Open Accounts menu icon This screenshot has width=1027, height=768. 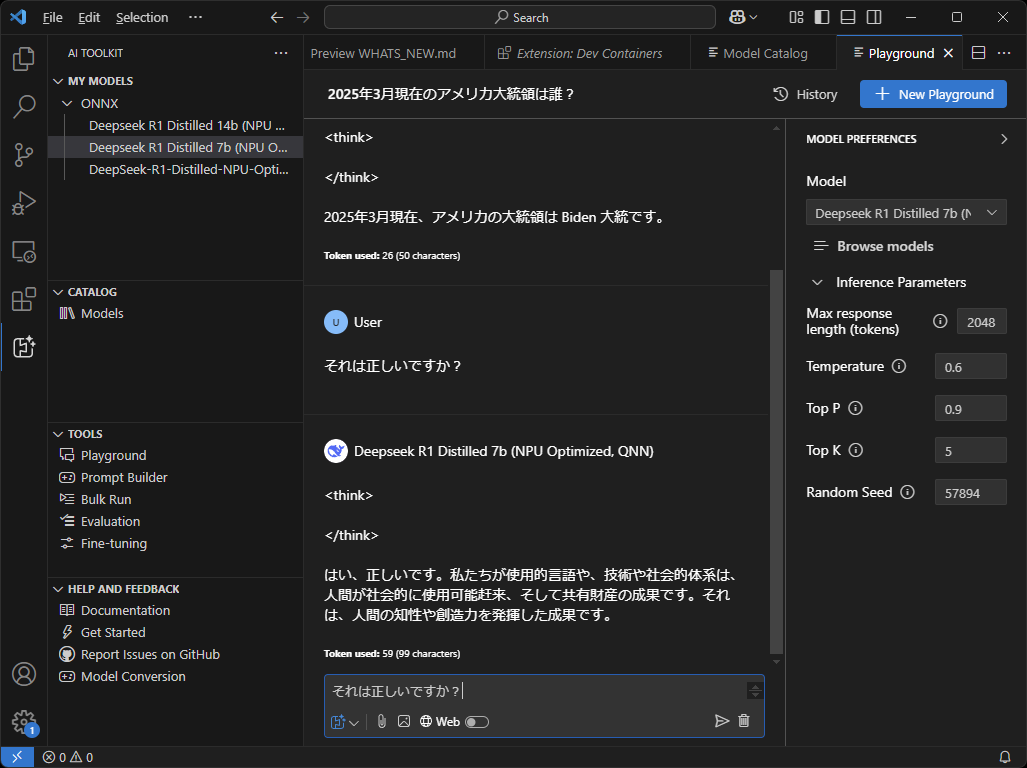click(x=24, y=674)
